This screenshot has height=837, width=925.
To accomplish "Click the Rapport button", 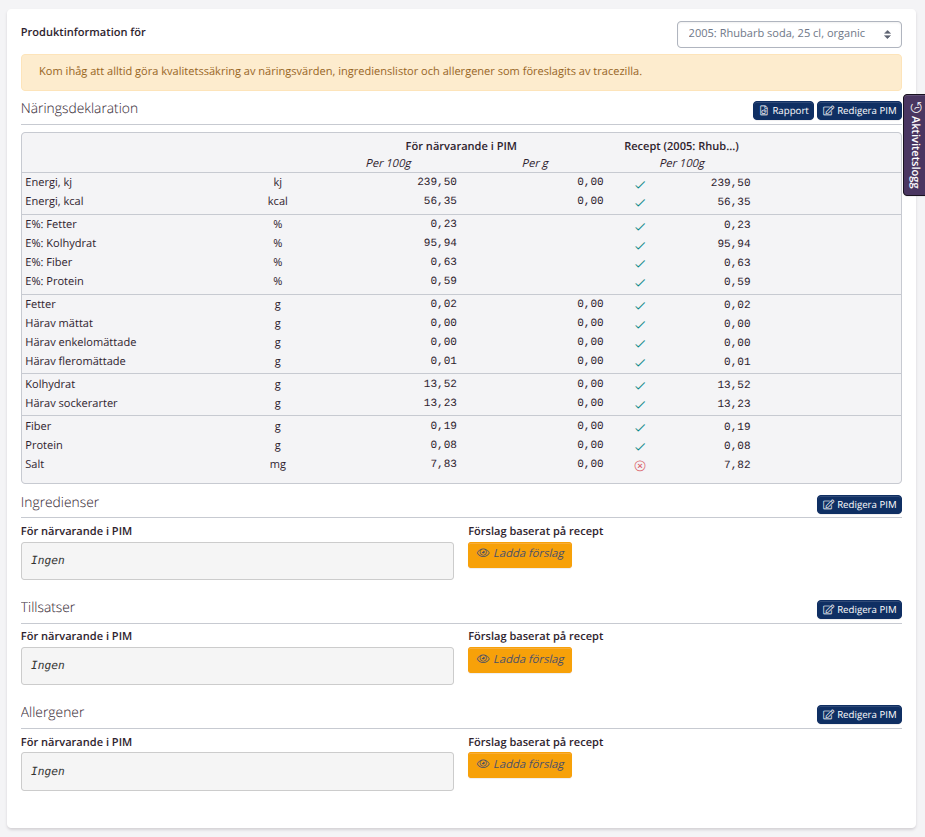I will pyautogui.click(x=783, y=110).
